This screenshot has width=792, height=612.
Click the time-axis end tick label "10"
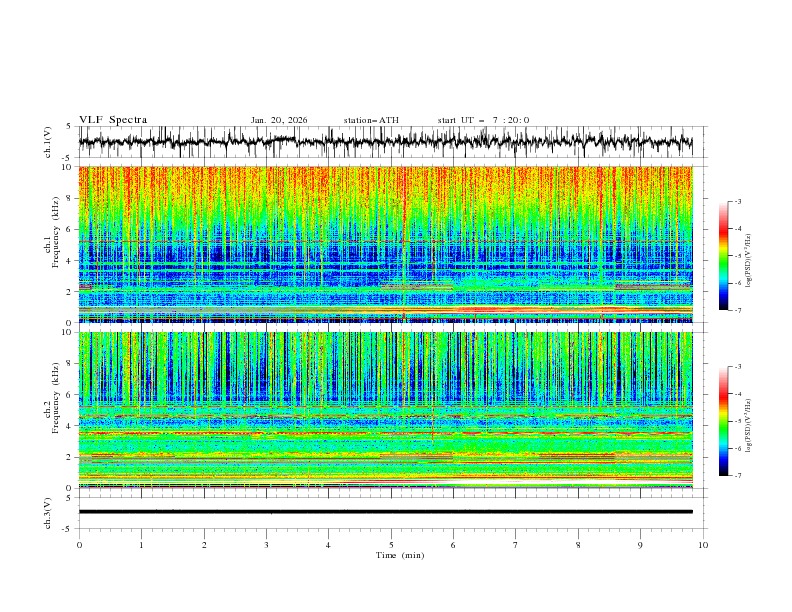[703, 545]
